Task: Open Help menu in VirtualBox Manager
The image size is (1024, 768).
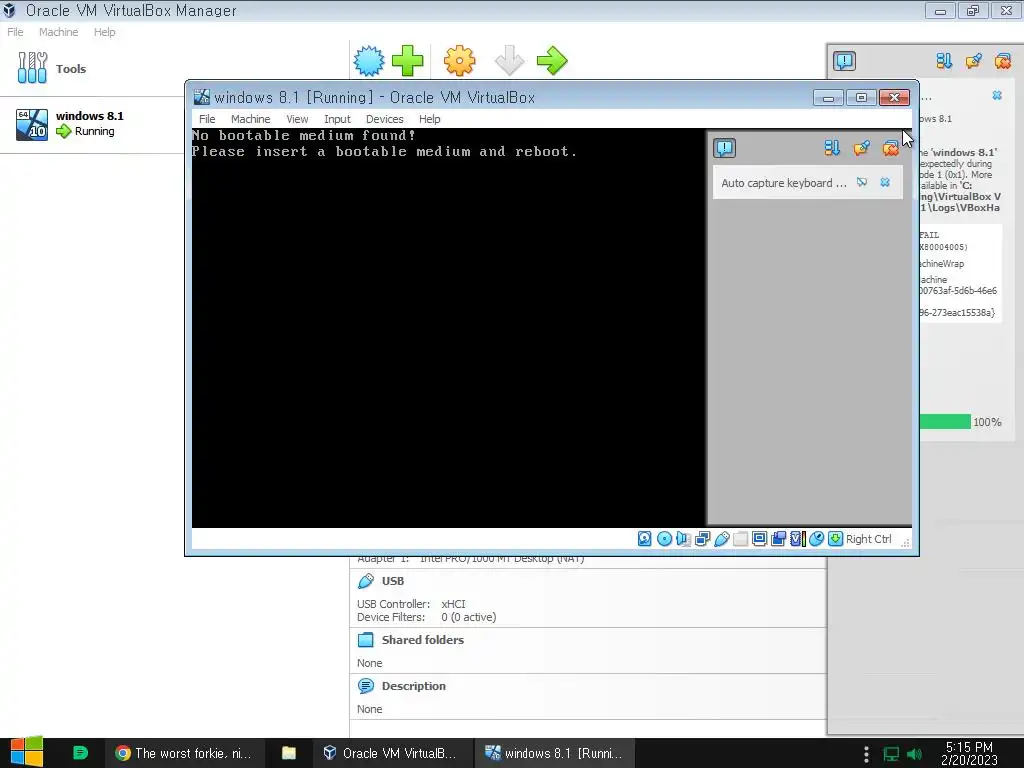Action: [x=104, y=32]
